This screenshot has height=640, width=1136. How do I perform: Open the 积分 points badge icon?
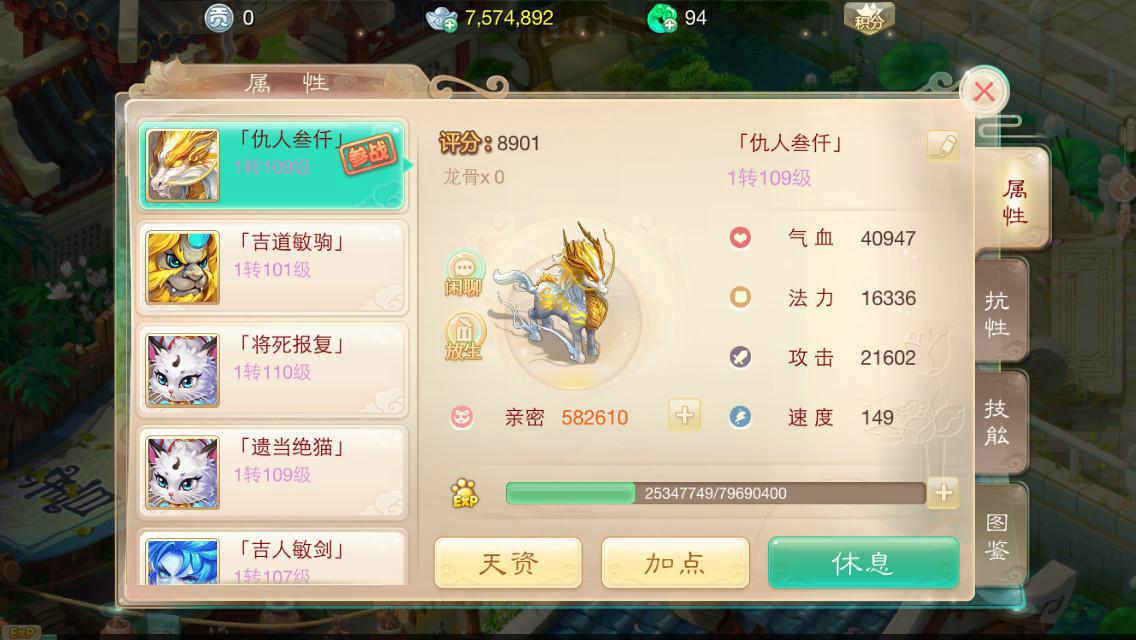coord(869,18)
